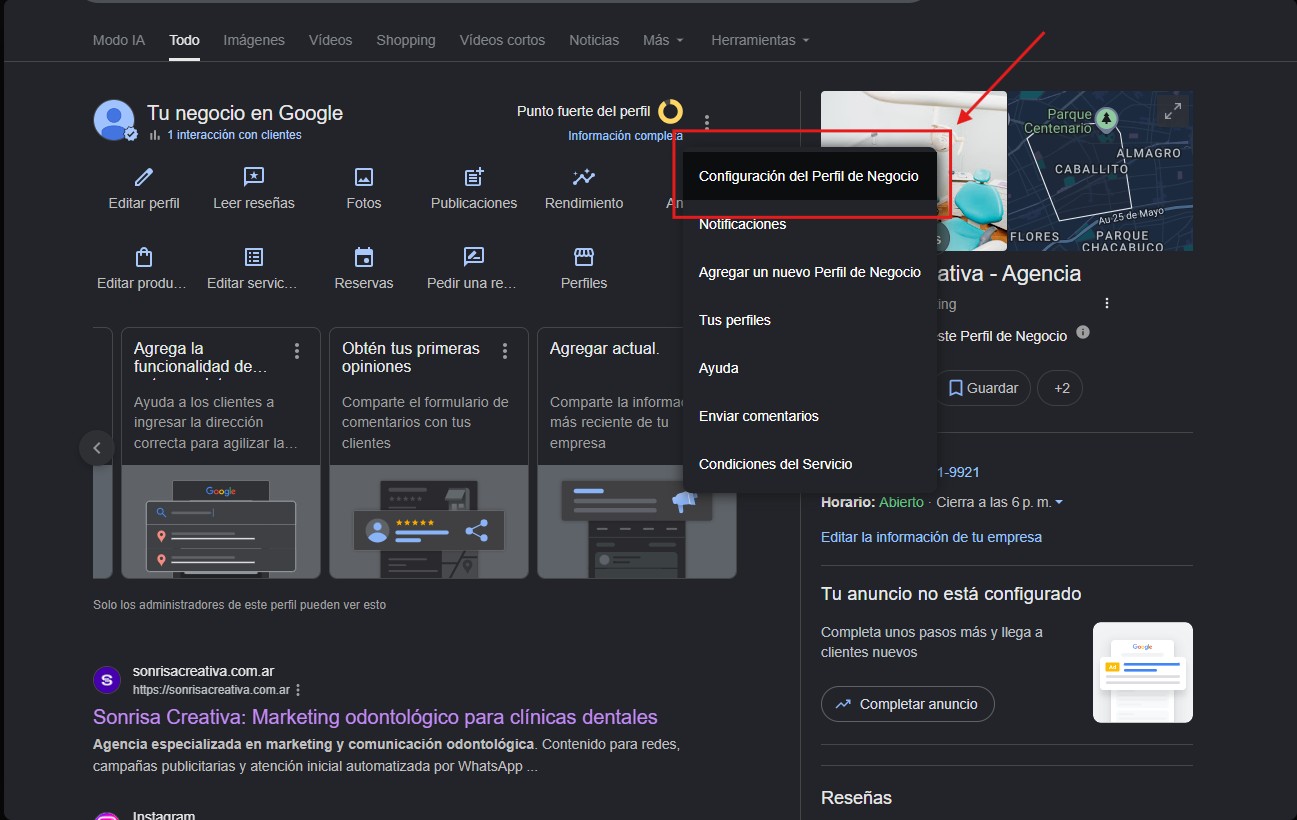Click the Guardar button

pyautogui.click(x=983, y=388)
